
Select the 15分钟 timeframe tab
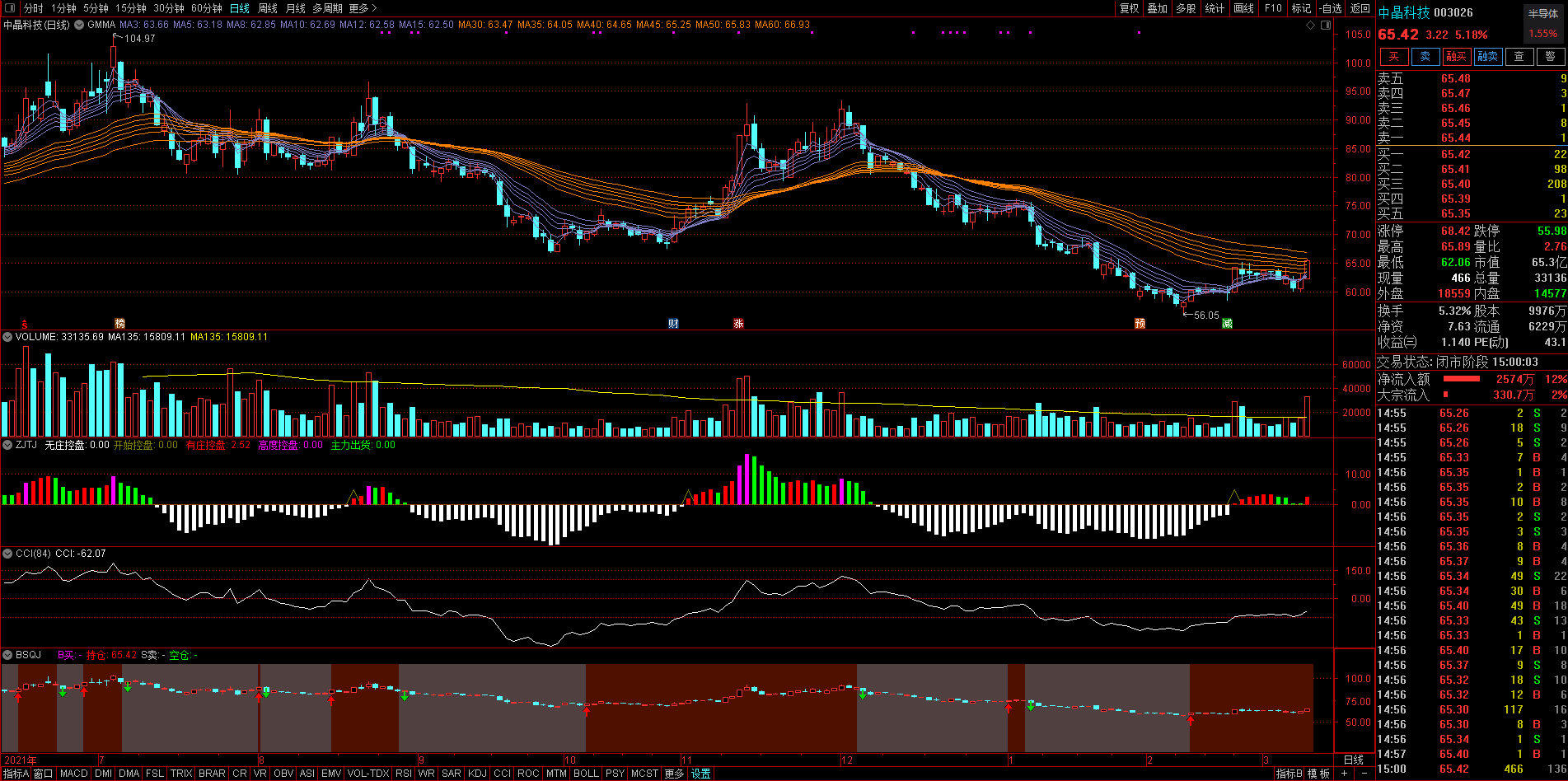point(131,8)
